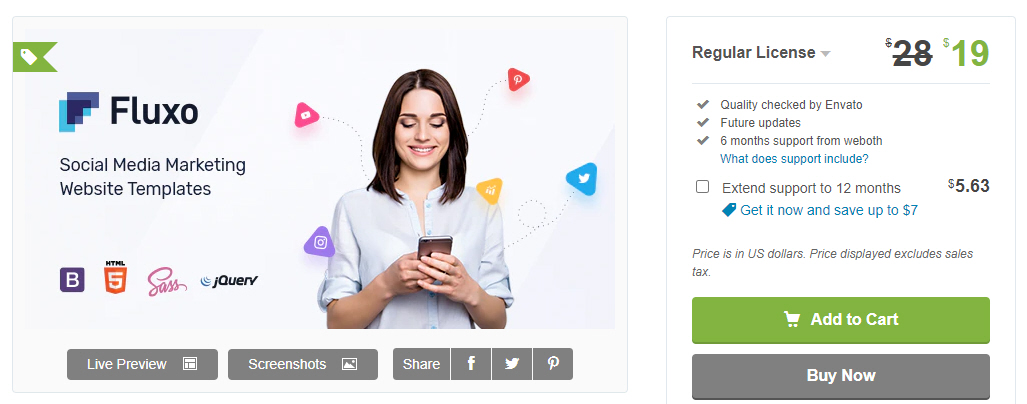
Task: Click the green sale tag ribbon
Action: coord(35,57)
